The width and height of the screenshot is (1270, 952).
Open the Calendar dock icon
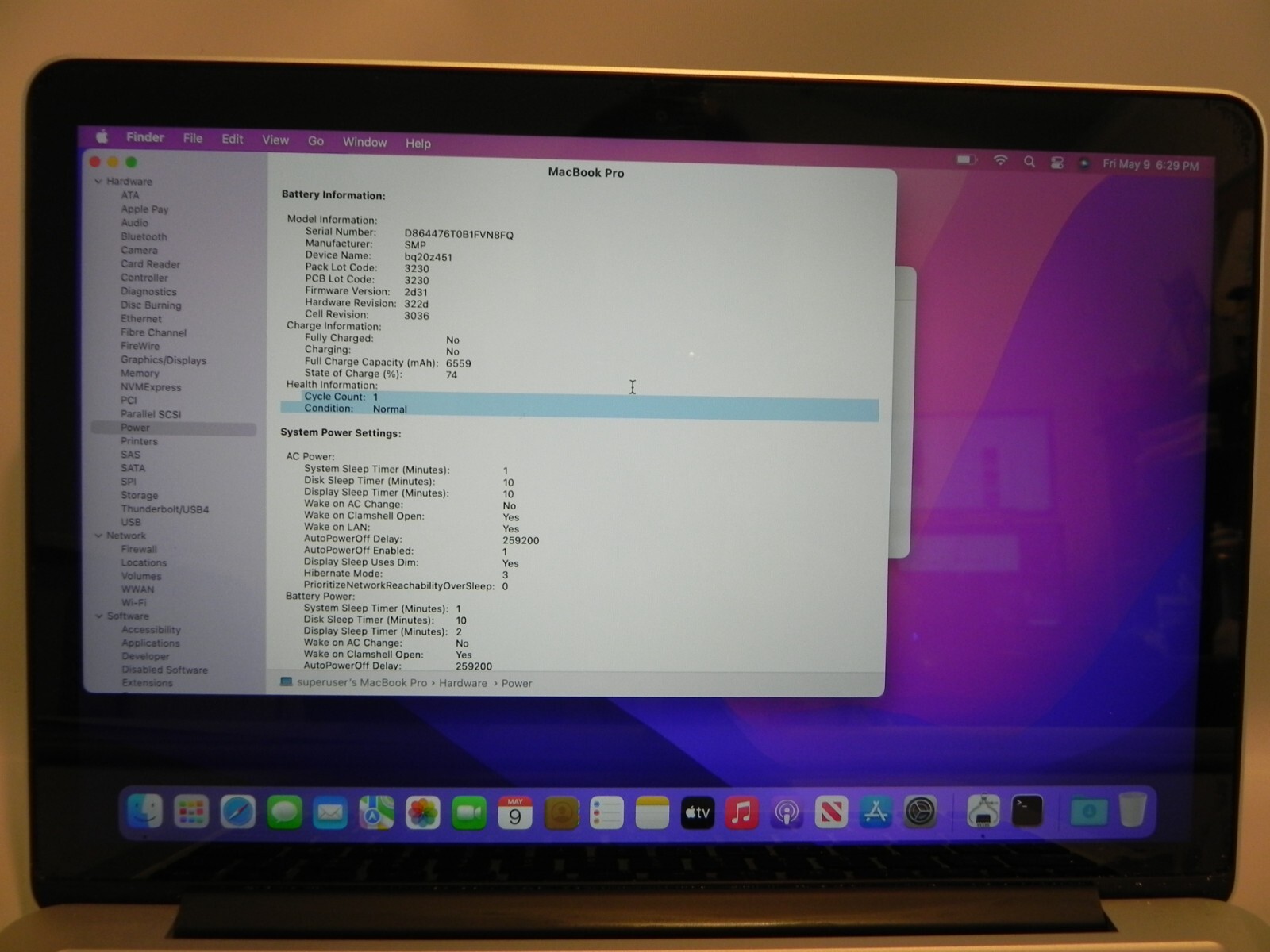(514, 813)
